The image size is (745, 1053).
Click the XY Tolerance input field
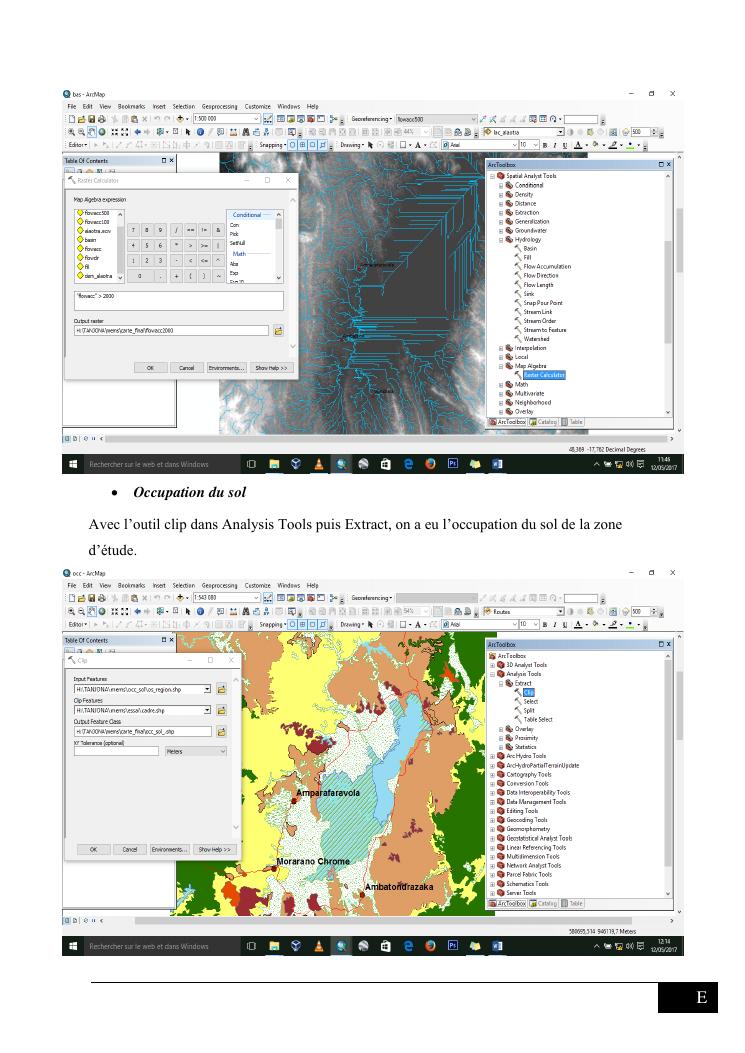point(116,751)
